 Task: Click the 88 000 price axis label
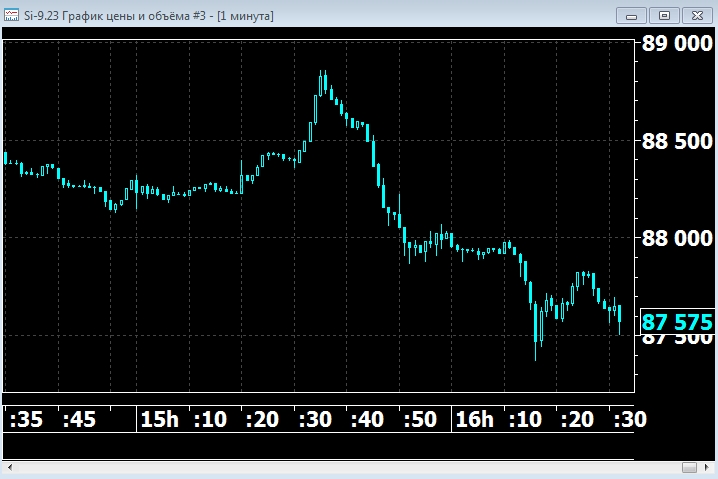click(676, 238)
